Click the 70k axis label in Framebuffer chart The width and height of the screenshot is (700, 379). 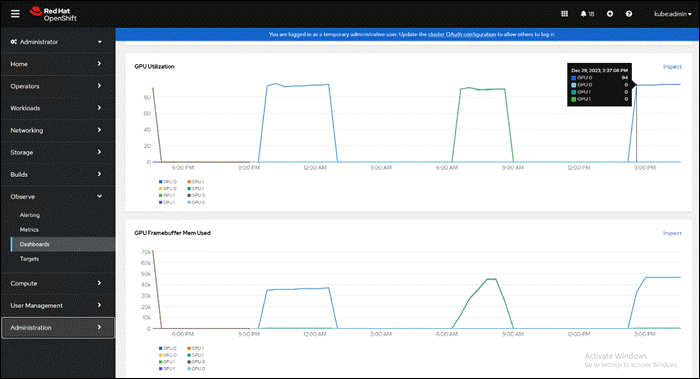click(146, 252)
